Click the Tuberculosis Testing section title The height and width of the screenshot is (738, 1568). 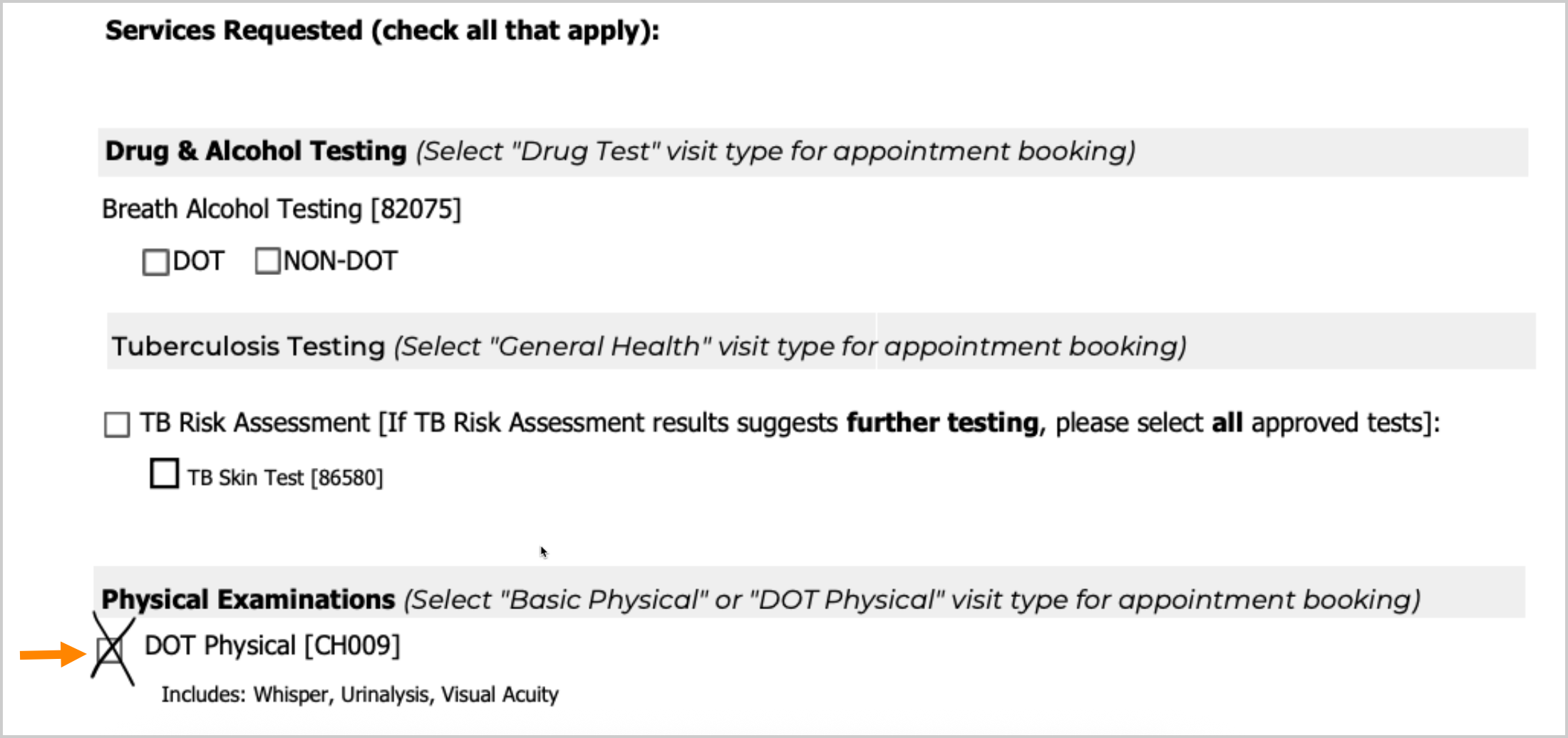click(248, 346)
